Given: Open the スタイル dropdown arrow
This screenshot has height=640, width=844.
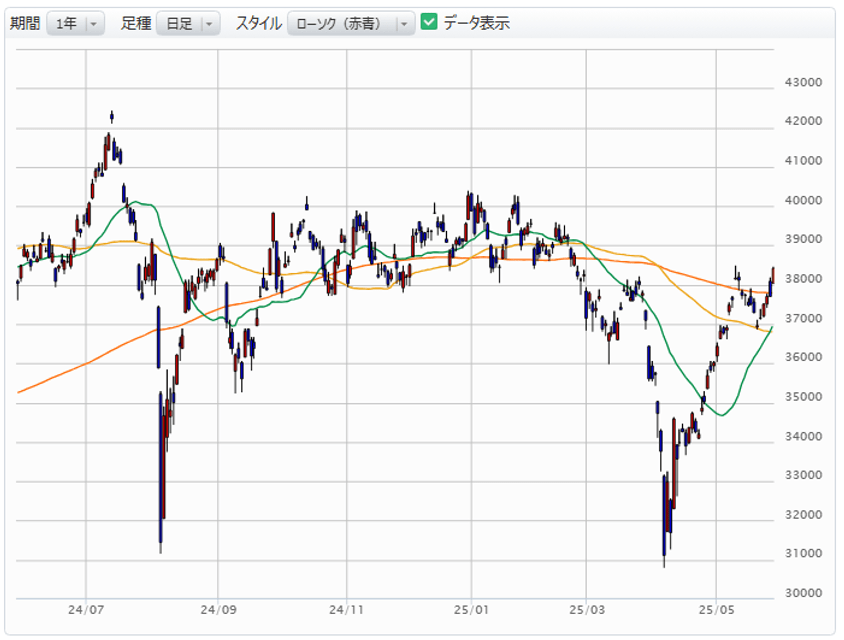Looking at the screenshot, I should [x=403, y=23].
